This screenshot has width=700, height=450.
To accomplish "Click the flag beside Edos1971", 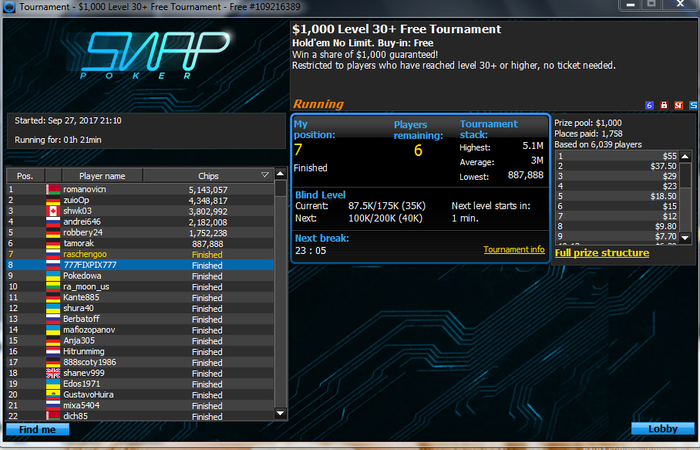I will 53,384.
